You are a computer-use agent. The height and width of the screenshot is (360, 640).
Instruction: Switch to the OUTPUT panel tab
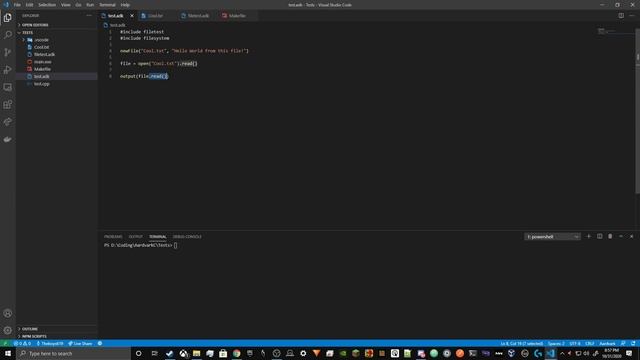click(136, 237)
